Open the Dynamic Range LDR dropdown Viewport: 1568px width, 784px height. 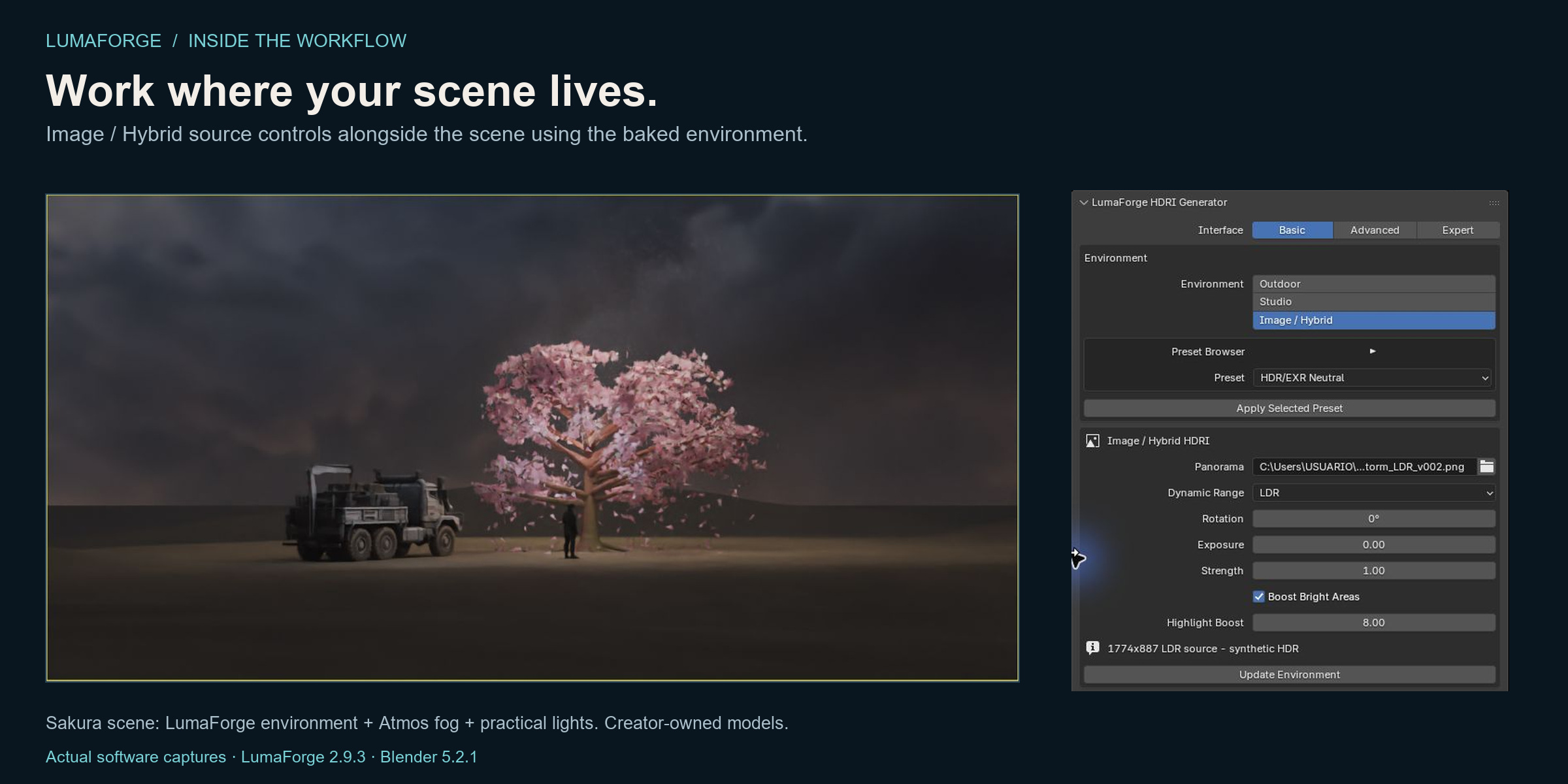1374,493
